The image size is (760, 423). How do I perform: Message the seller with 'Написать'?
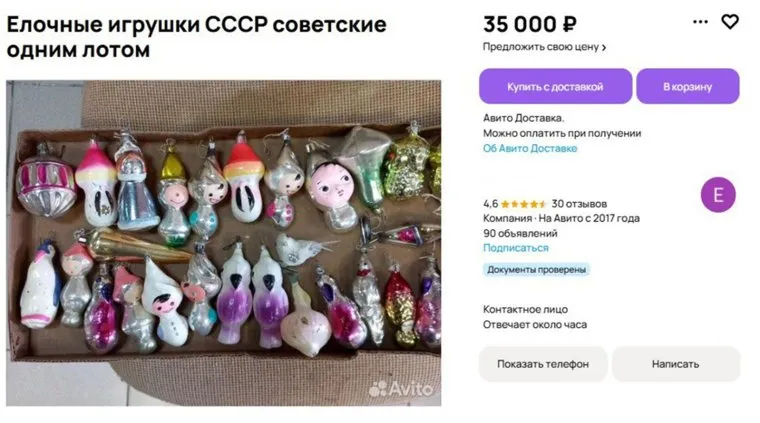coord(676,364)
